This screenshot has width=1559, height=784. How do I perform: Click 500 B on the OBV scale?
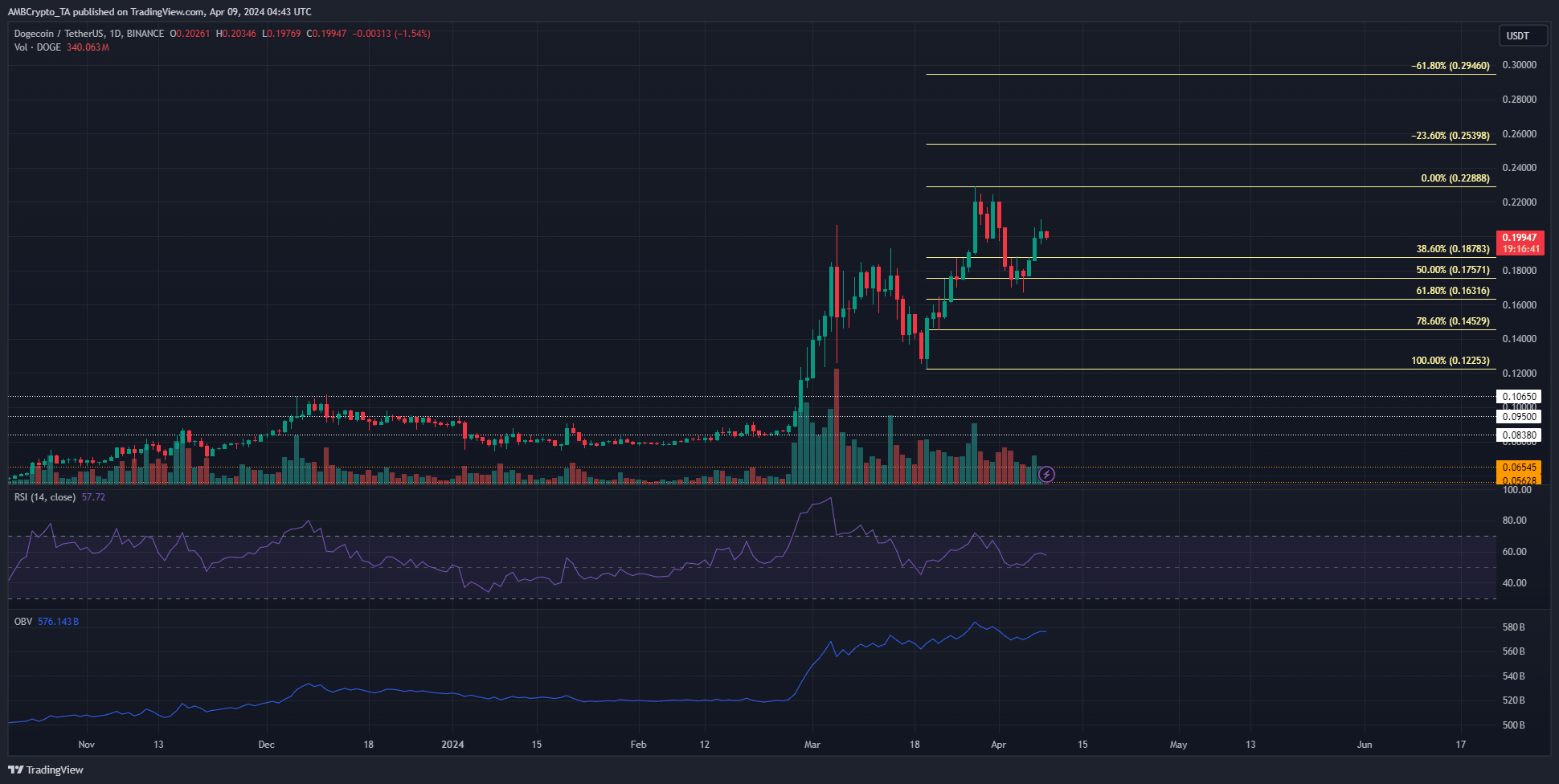(x=1514, y=725)
